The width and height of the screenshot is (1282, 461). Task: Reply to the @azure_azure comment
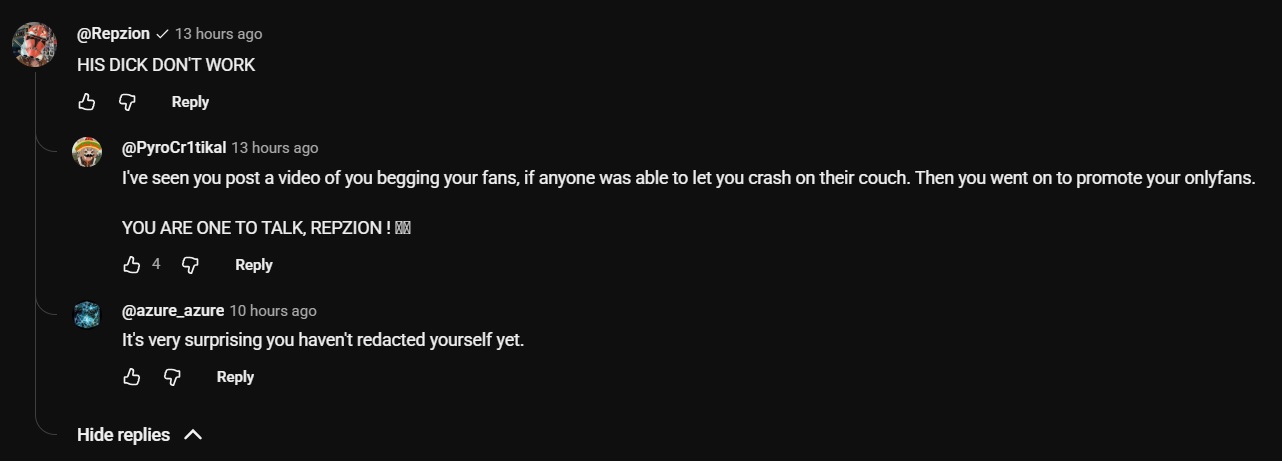point(235,377)
